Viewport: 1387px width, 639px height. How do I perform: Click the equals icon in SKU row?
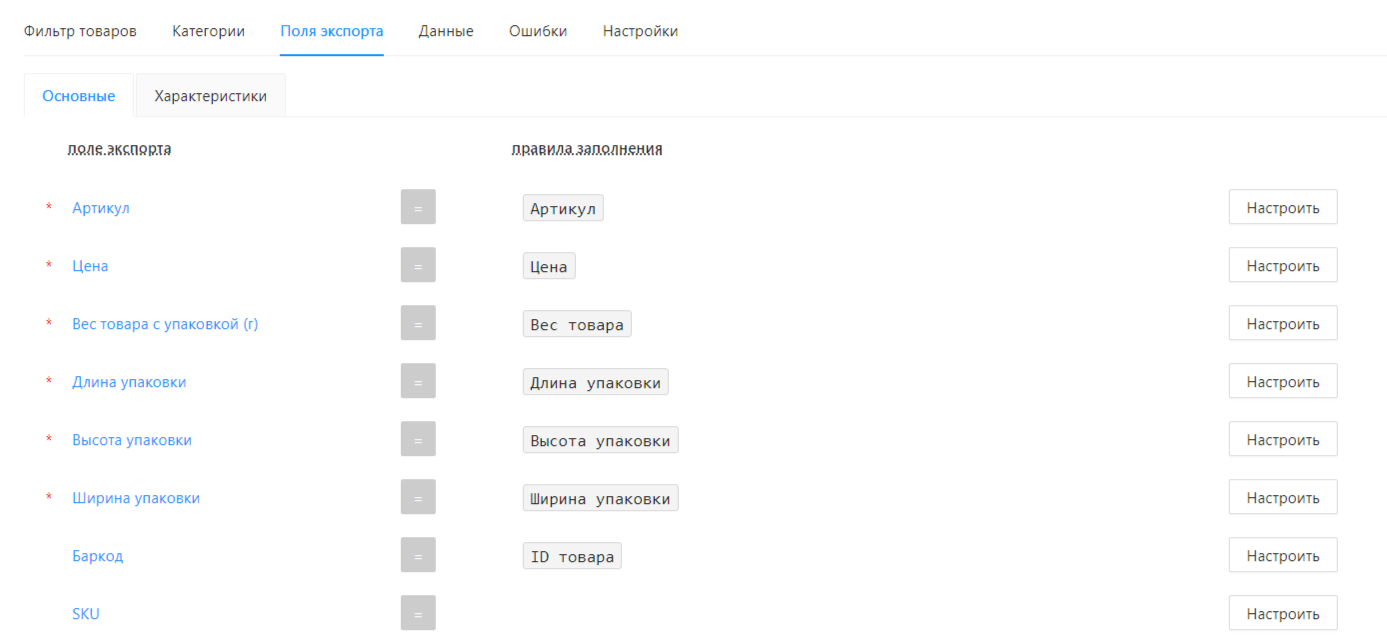(418, 613)
